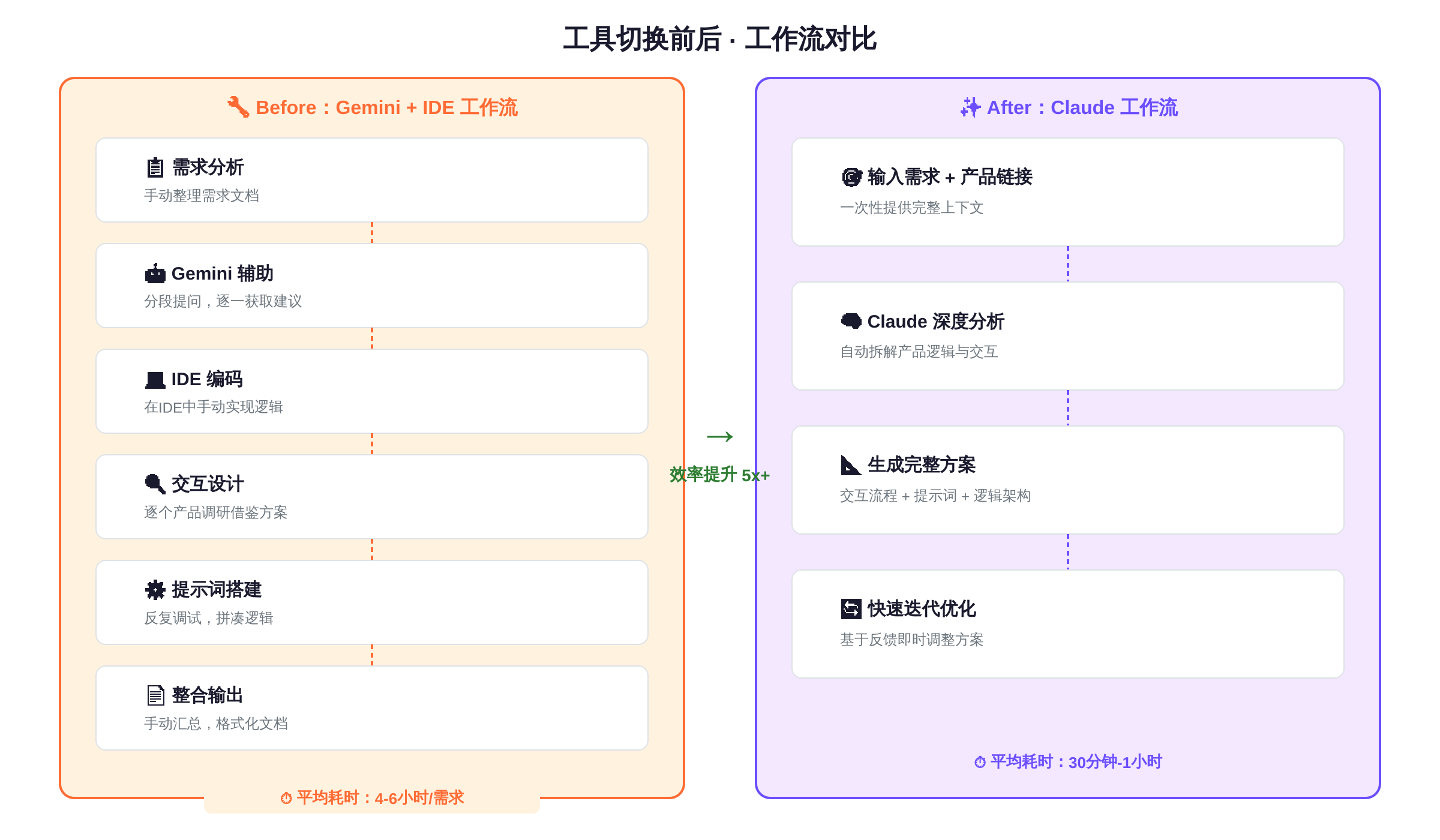Click the target icon beside 输入需求 + 产品链接
This screenshot has height=840, width=1440.
[851, 177]
